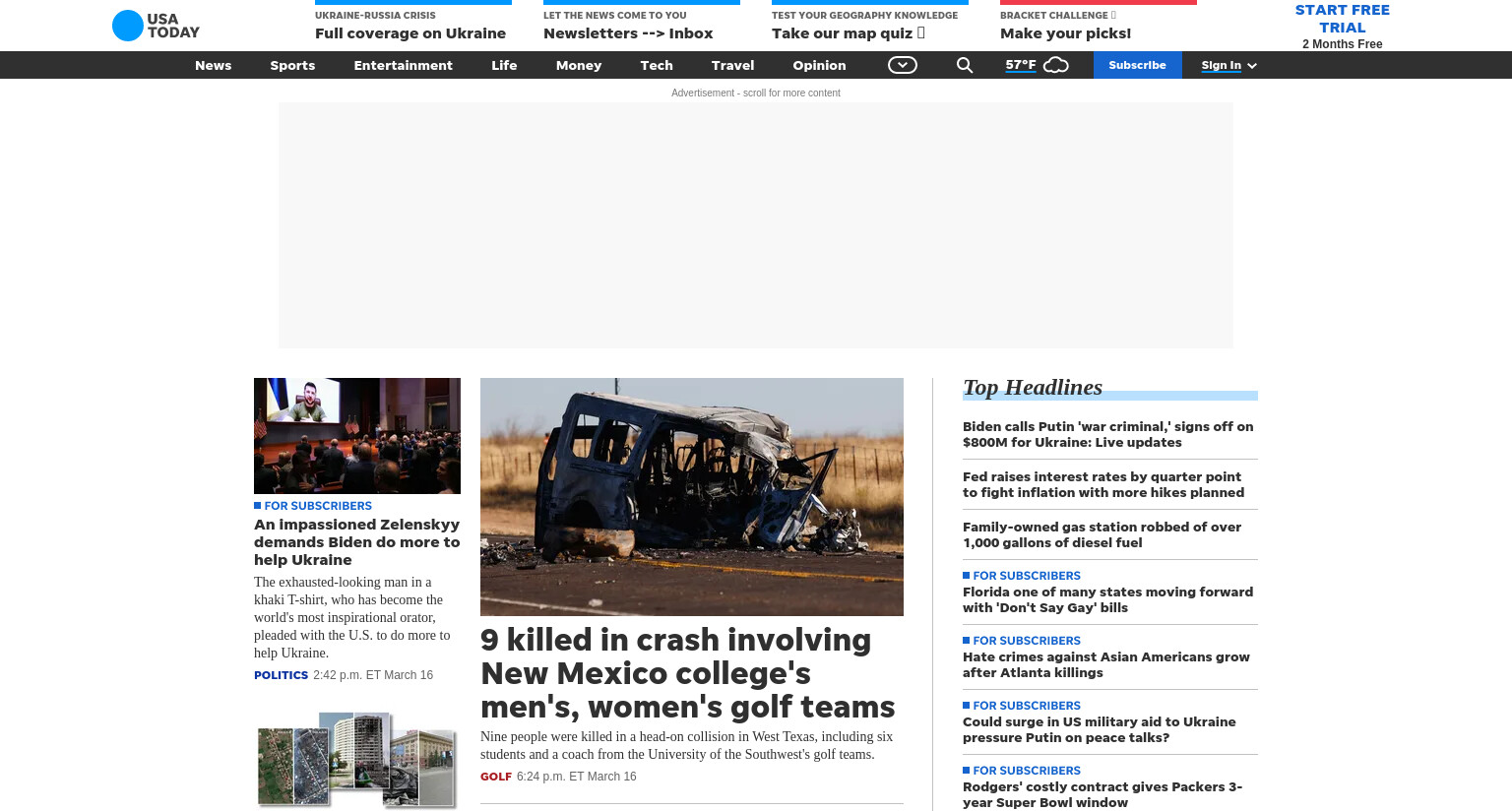The height and width of the screenshot is (811, 1512).
Task: Open the Sports menu
Action: click(292, 65)
